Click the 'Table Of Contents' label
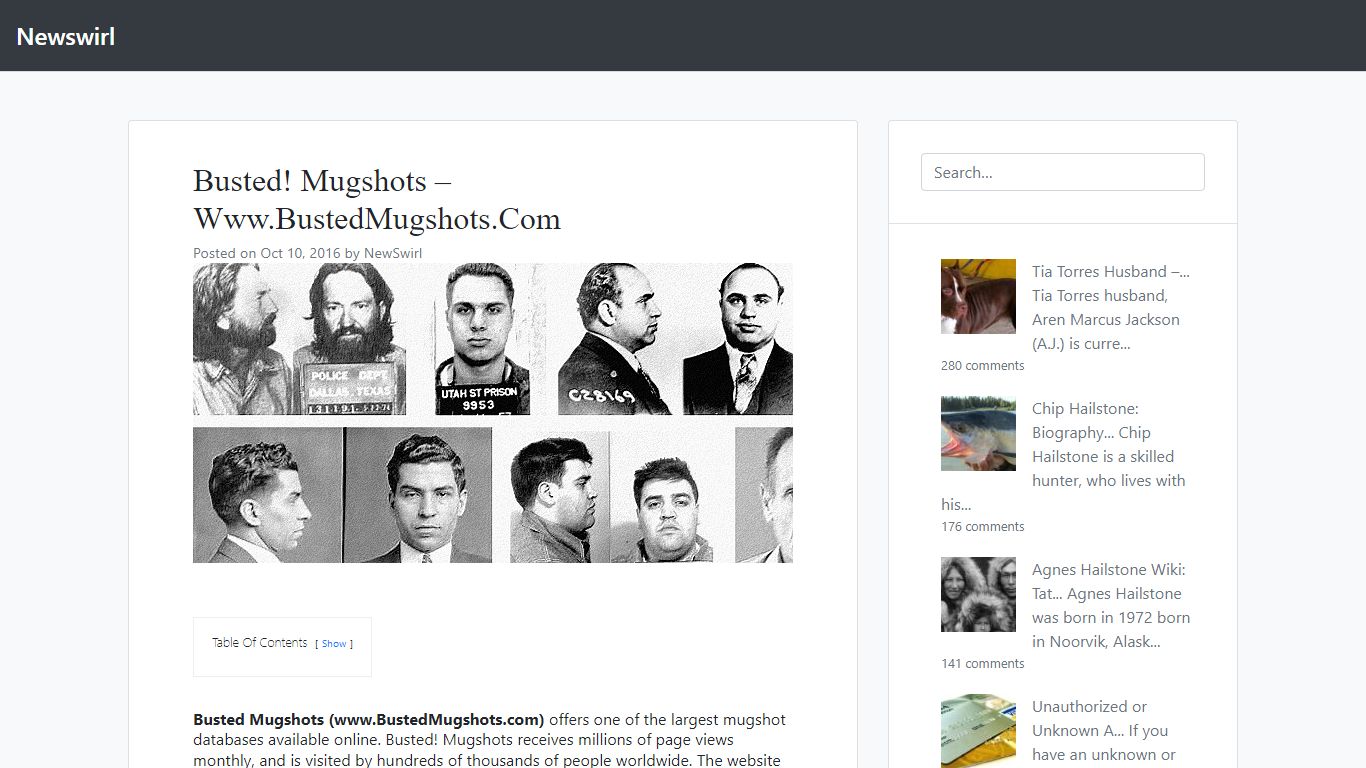 coord(259,643)
